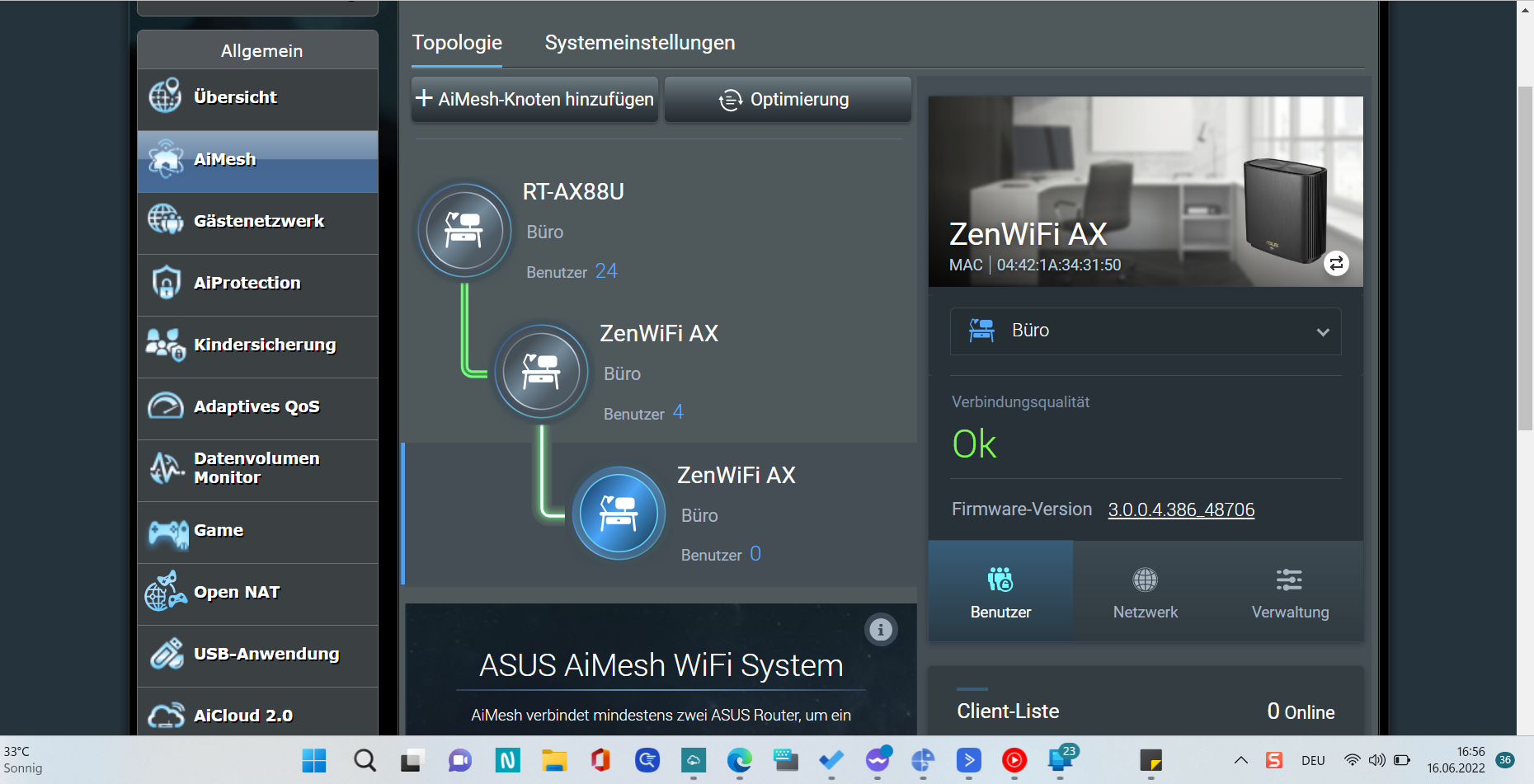Screen dimensions: 1534x784
Task: Switch to the Systemeinstellungen tab
Action: coord(640,43)
